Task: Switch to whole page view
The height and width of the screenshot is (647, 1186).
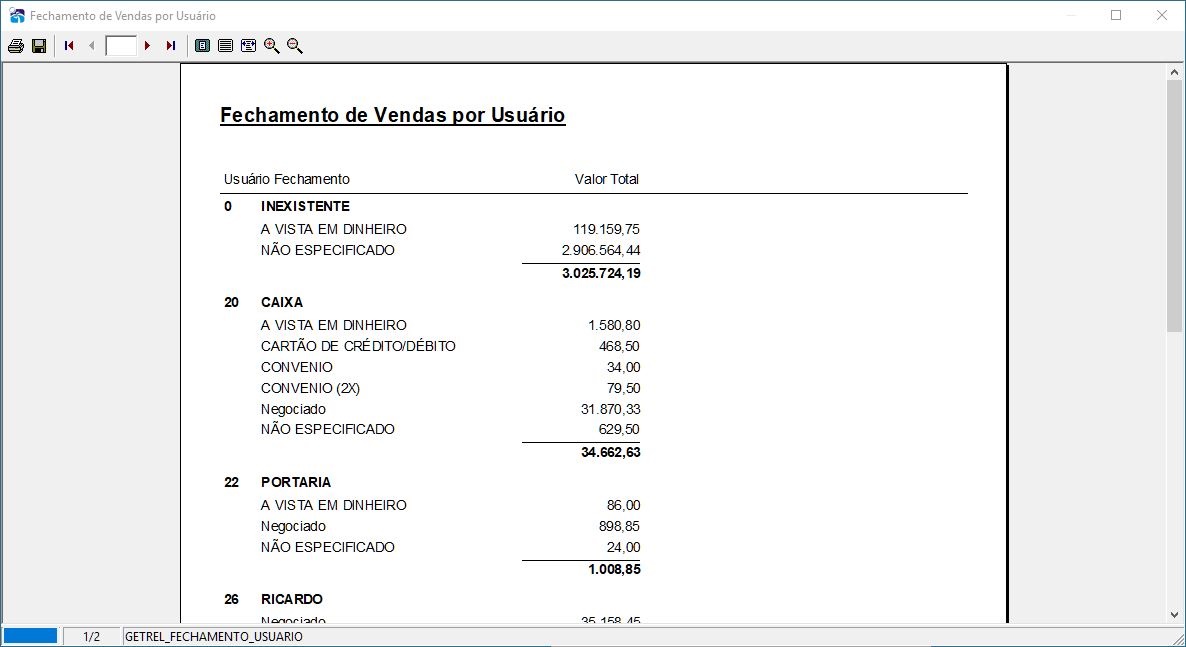Action: tap(203, 46)
